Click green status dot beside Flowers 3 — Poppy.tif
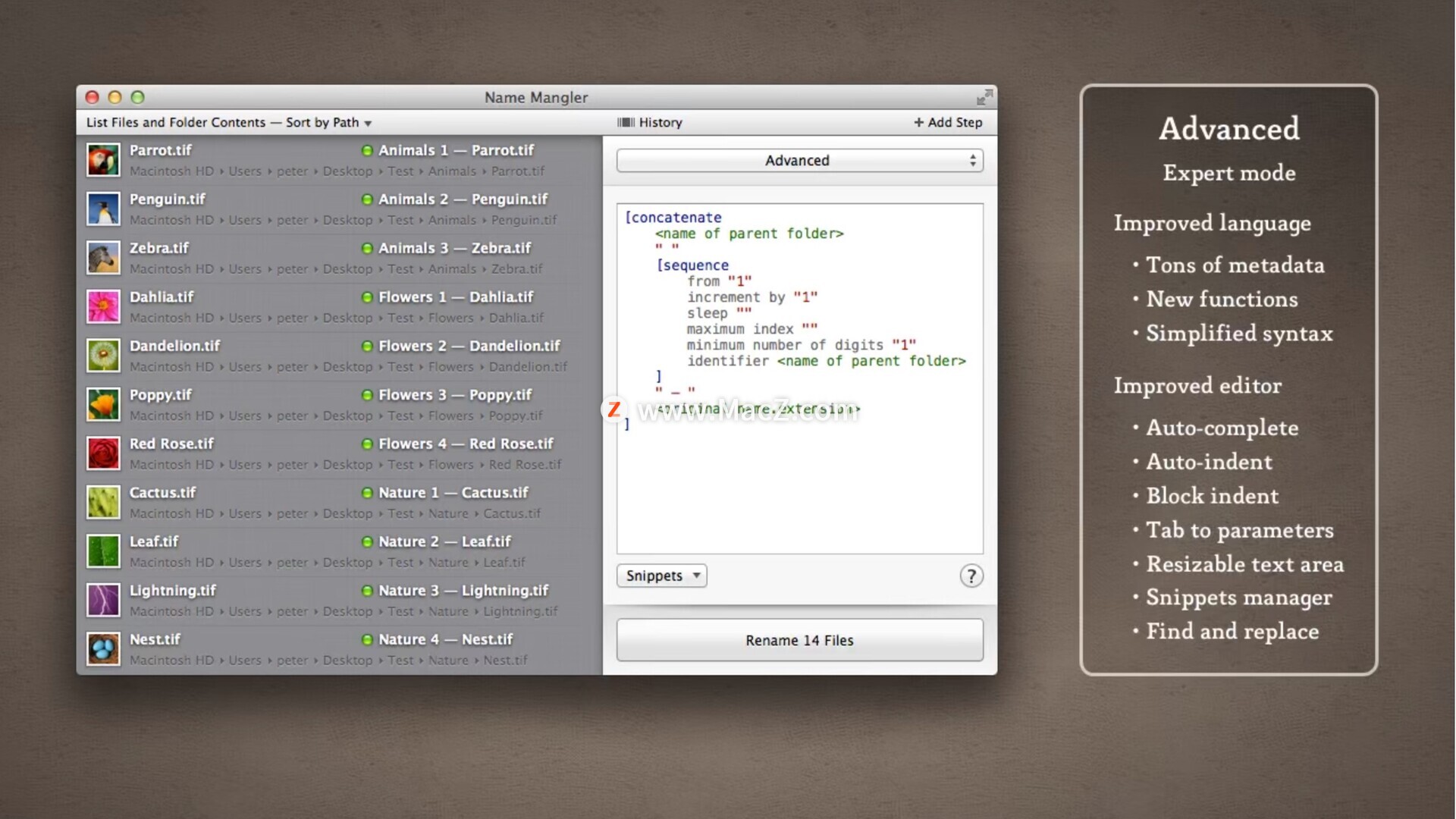The width and height of the screenshot is (1456, 819). 367,395
